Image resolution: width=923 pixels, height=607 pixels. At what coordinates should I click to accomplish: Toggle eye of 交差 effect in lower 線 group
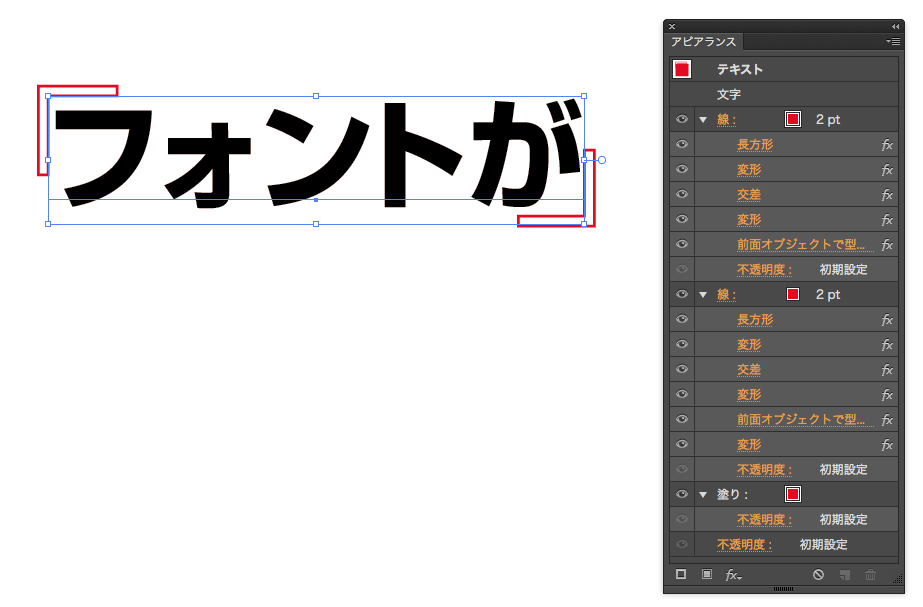pos(682,370)
